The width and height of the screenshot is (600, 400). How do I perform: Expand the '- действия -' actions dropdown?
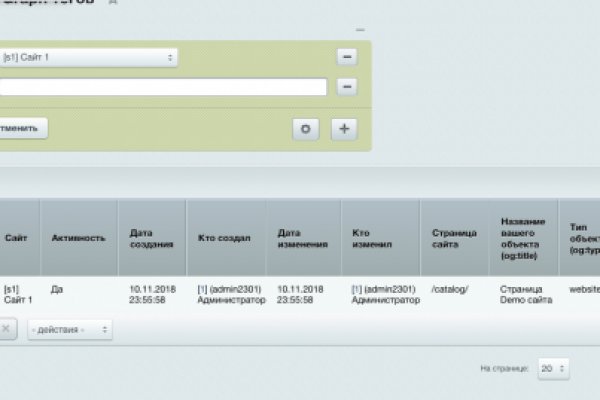pyautogui.click(x=70, y=330)
